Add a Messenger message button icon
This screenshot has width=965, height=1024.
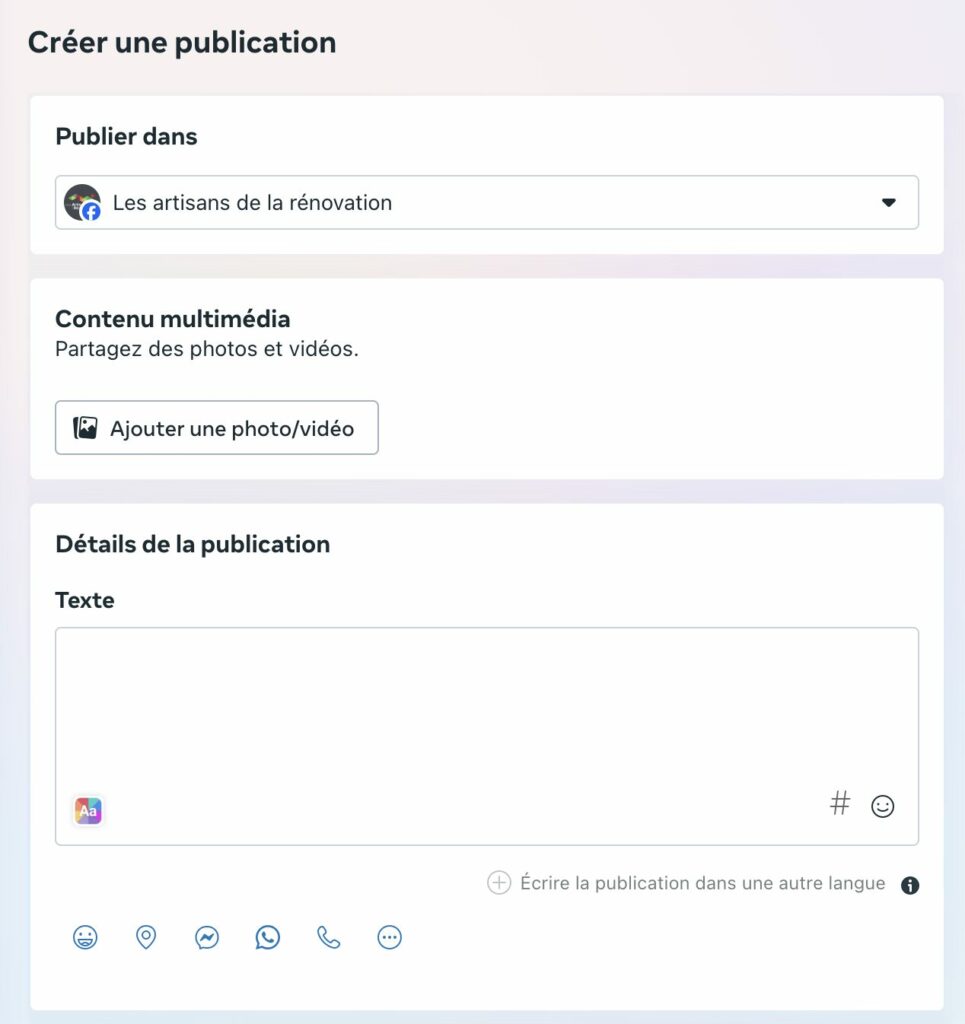(207, 938)
